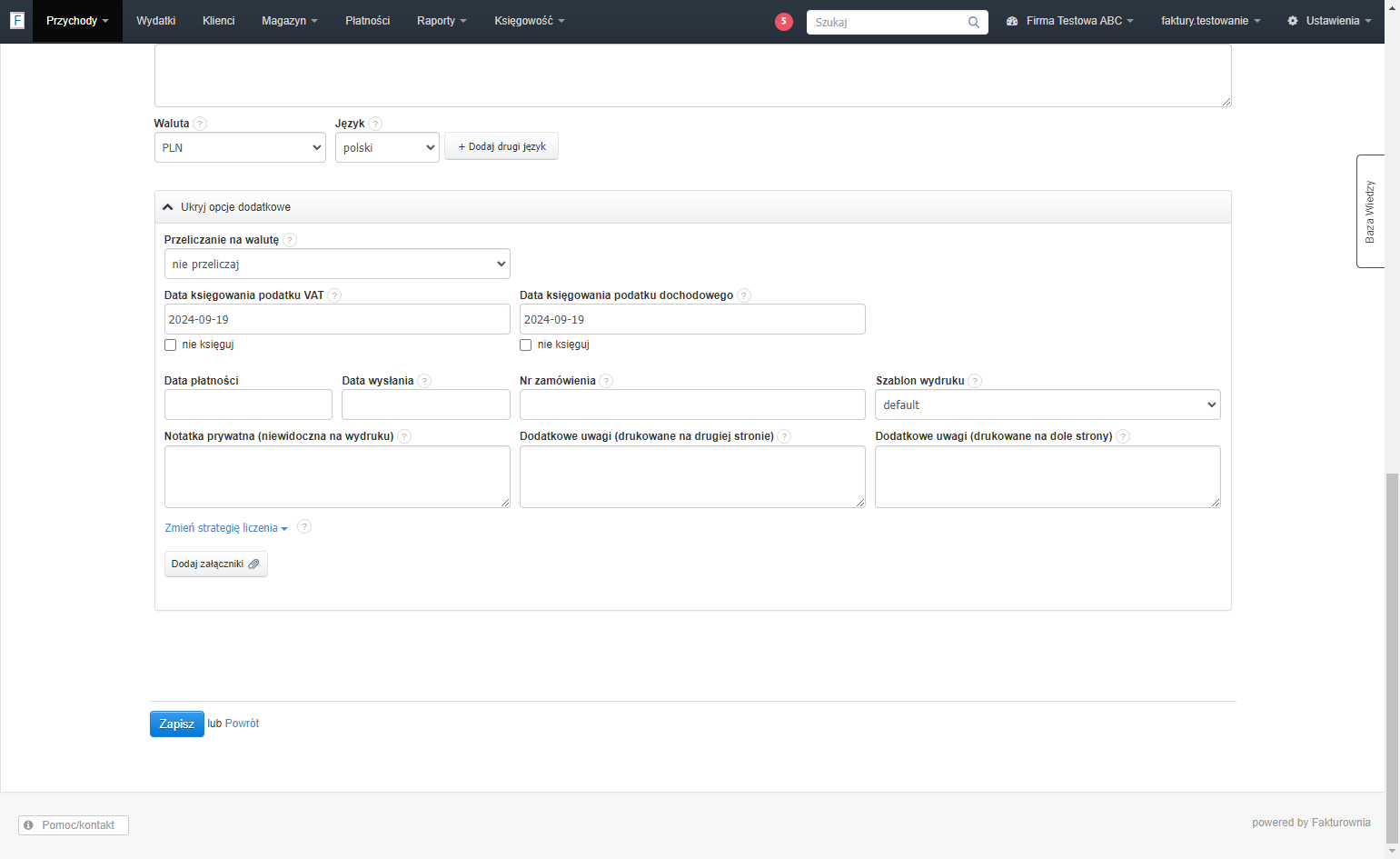This screenshot has height=859, width=1400.
Task: Click the Pomoc/kontakt button
Action: coord(74,825)
